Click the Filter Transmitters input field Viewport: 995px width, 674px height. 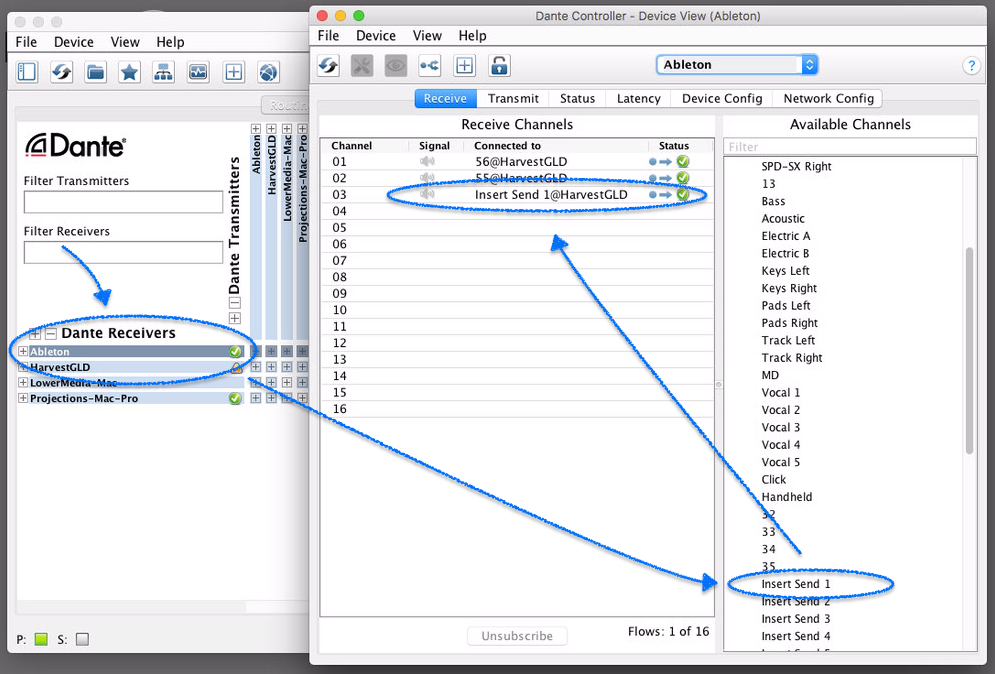click(x=123, y=202)
